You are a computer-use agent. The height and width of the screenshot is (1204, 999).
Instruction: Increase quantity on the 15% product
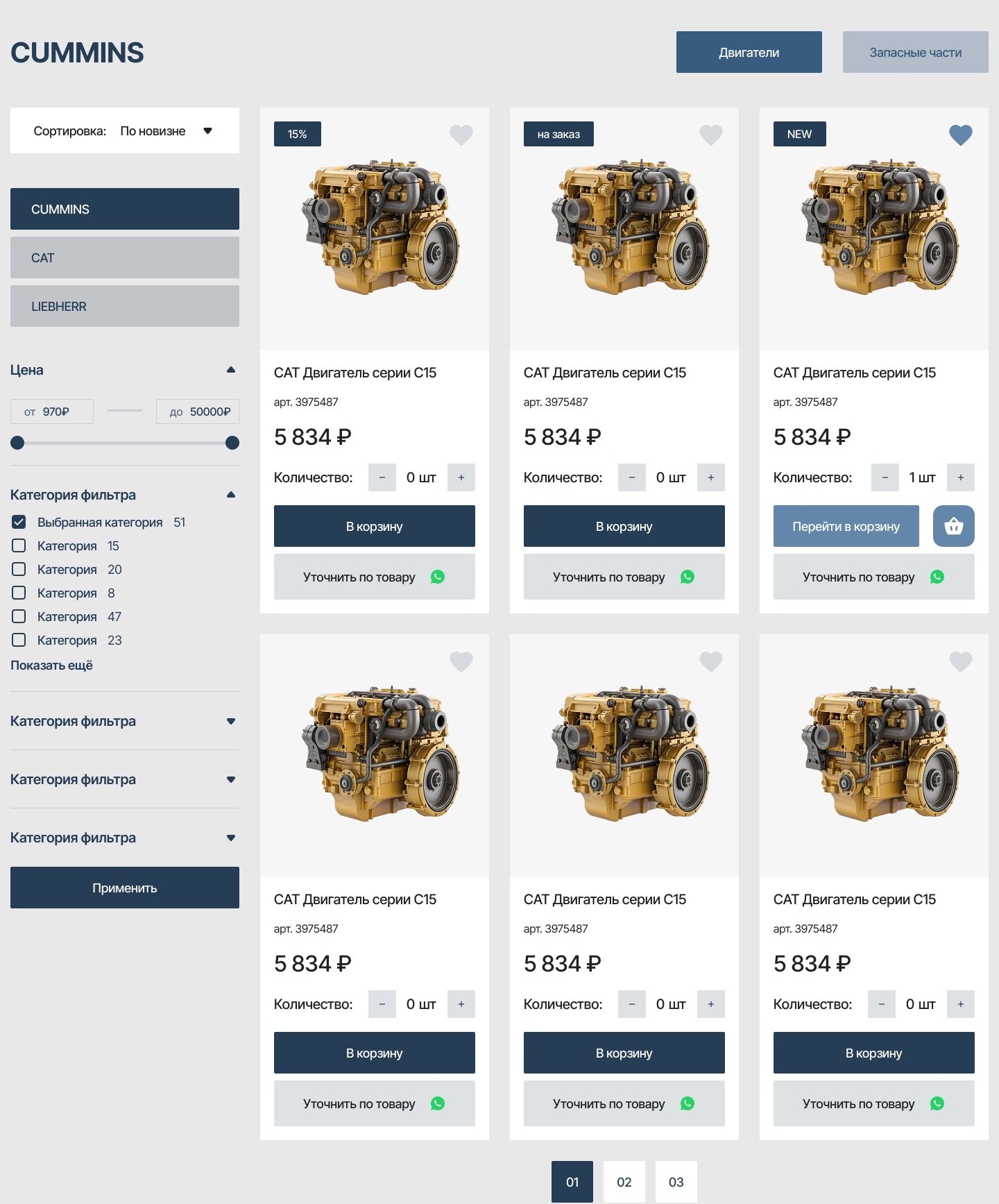(x=461, y=477)
